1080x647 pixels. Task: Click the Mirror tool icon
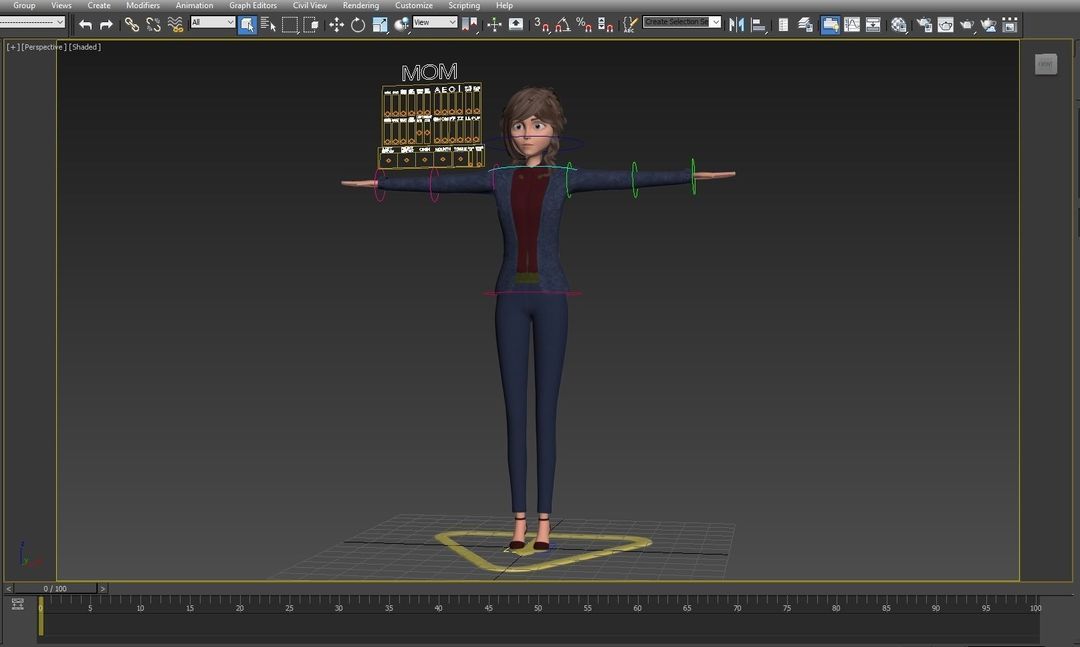click(735, 24)
